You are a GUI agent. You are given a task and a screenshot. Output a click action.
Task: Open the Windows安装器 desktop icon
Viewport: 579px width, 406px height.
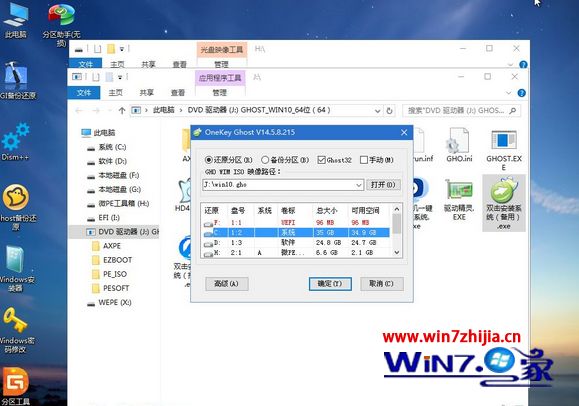16,268
